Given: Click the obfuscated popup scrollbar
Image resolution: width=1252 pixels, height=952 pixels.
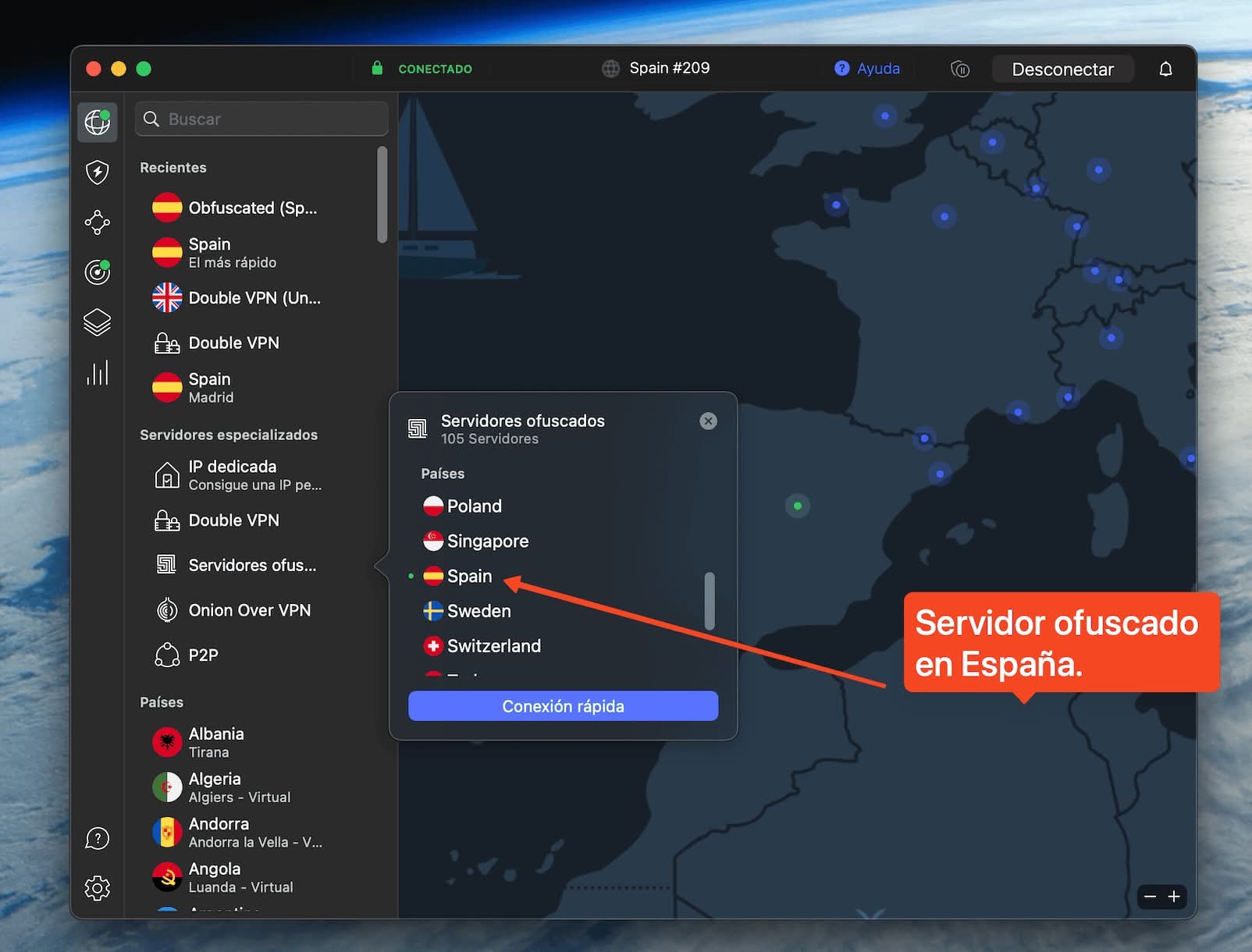Looking at the screenshot, I should 710,601.
